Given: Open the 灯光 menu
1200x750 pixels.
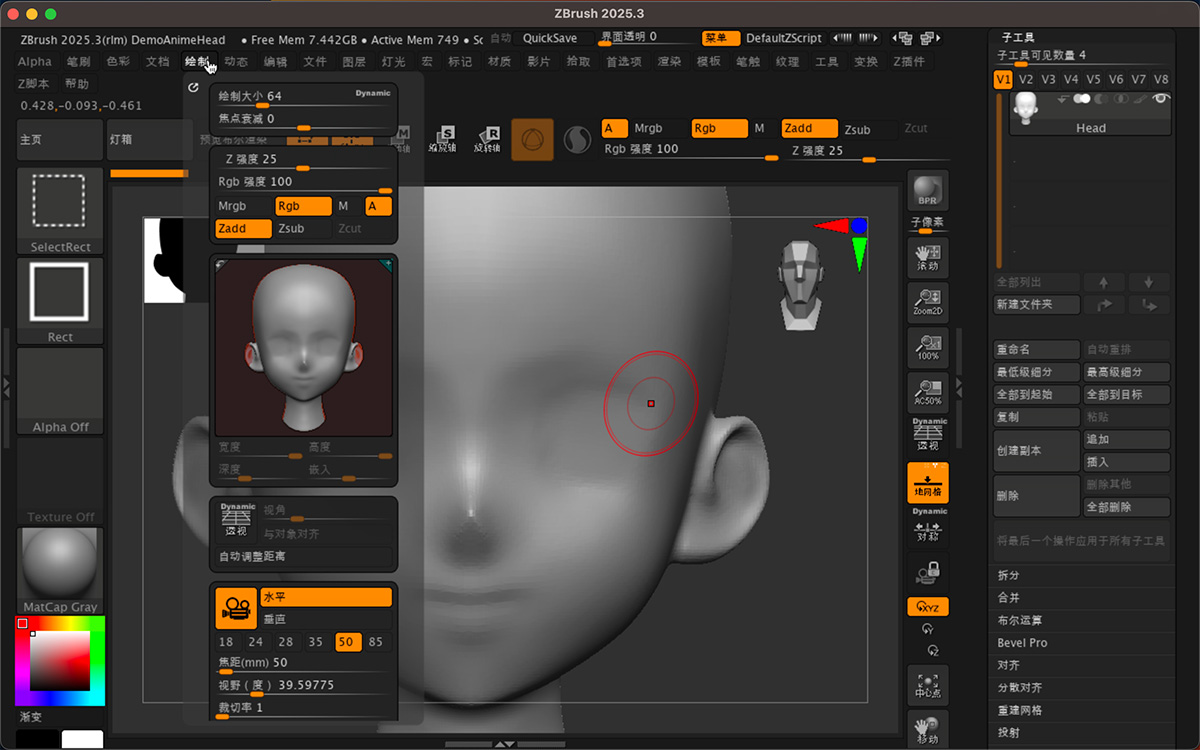Looking at the screenshot, I should (x=393, y=62).
